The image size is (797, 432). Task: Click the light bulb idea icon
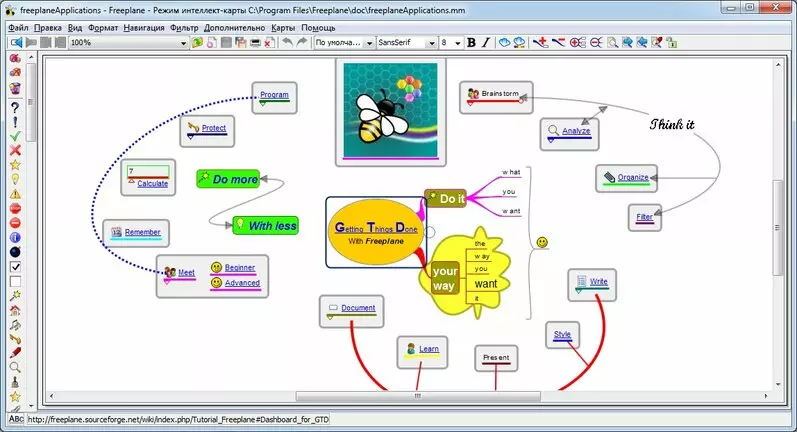coord(15,180)
